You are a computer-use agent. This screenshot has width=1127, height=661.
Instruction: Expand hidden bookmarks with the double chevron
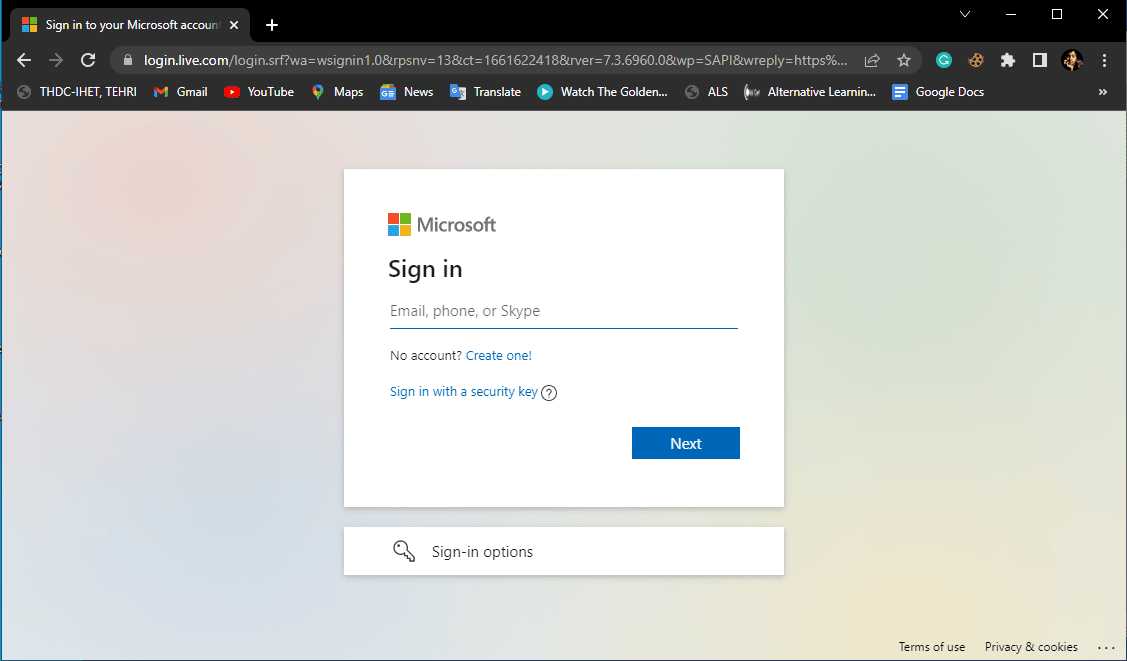tap(1103, 91)
